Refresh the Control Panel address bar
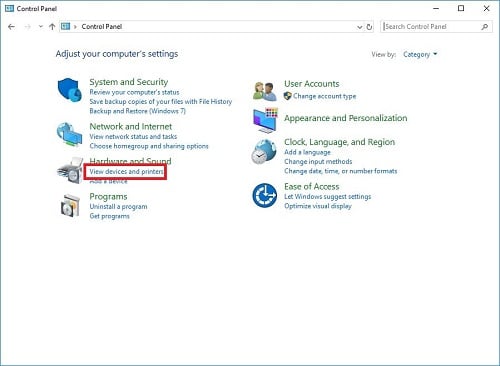Image resolution: width=500 pixels, height=366 pixels. pyautogui.click(x=369, y=27)
